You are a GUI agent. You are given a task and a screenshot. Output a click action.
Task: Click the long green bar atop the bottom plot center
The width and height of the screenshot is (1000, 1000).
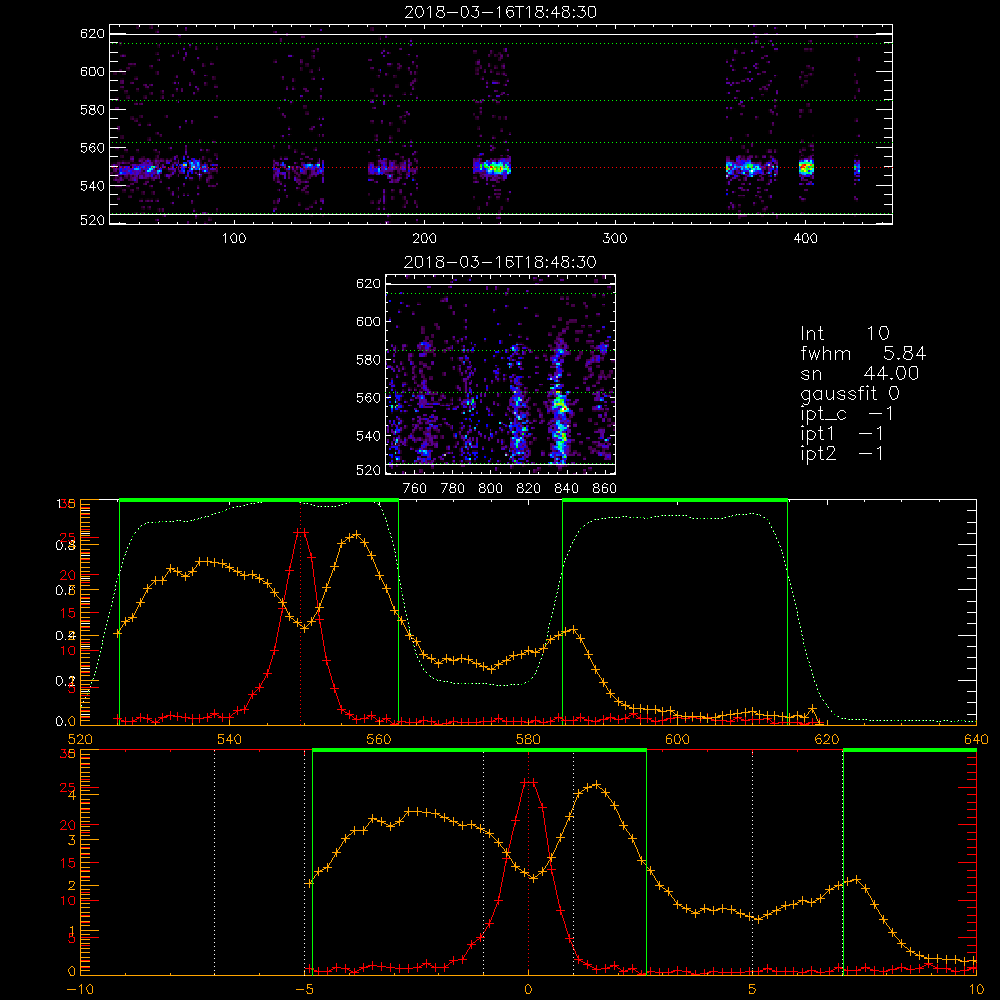(480, 751)
